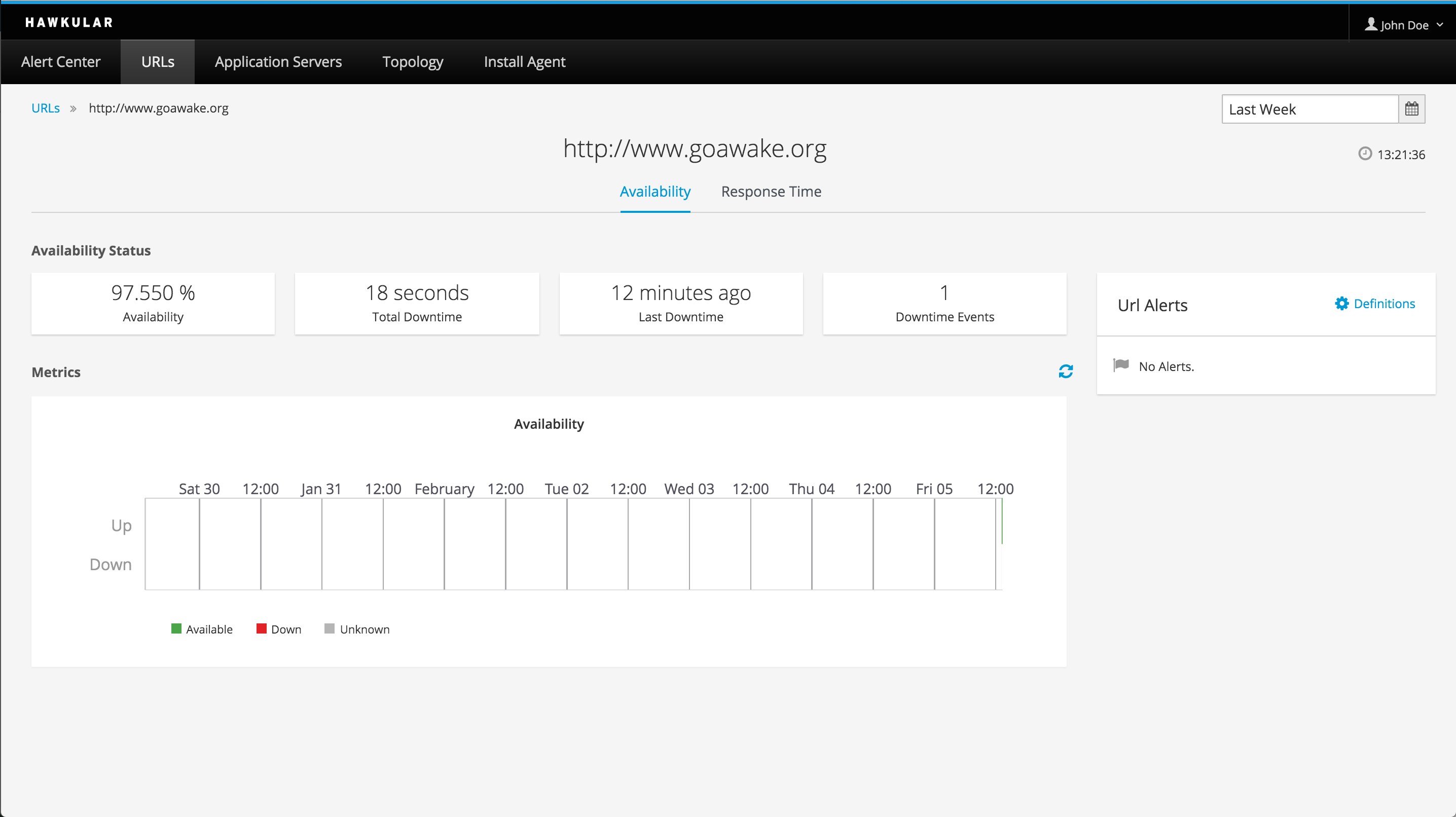Image resolution: width=1456 pixels, height=817 pixels.
Task: Open the Install Agent page
Action: click(524, 62)
